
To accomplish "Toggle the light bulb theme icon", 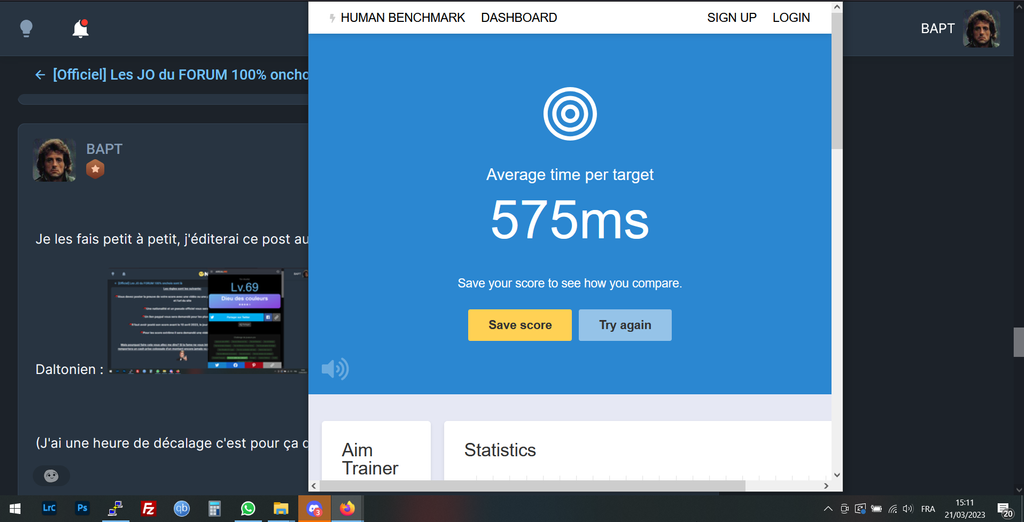I will pyautogui.click(x=27, y=29).
